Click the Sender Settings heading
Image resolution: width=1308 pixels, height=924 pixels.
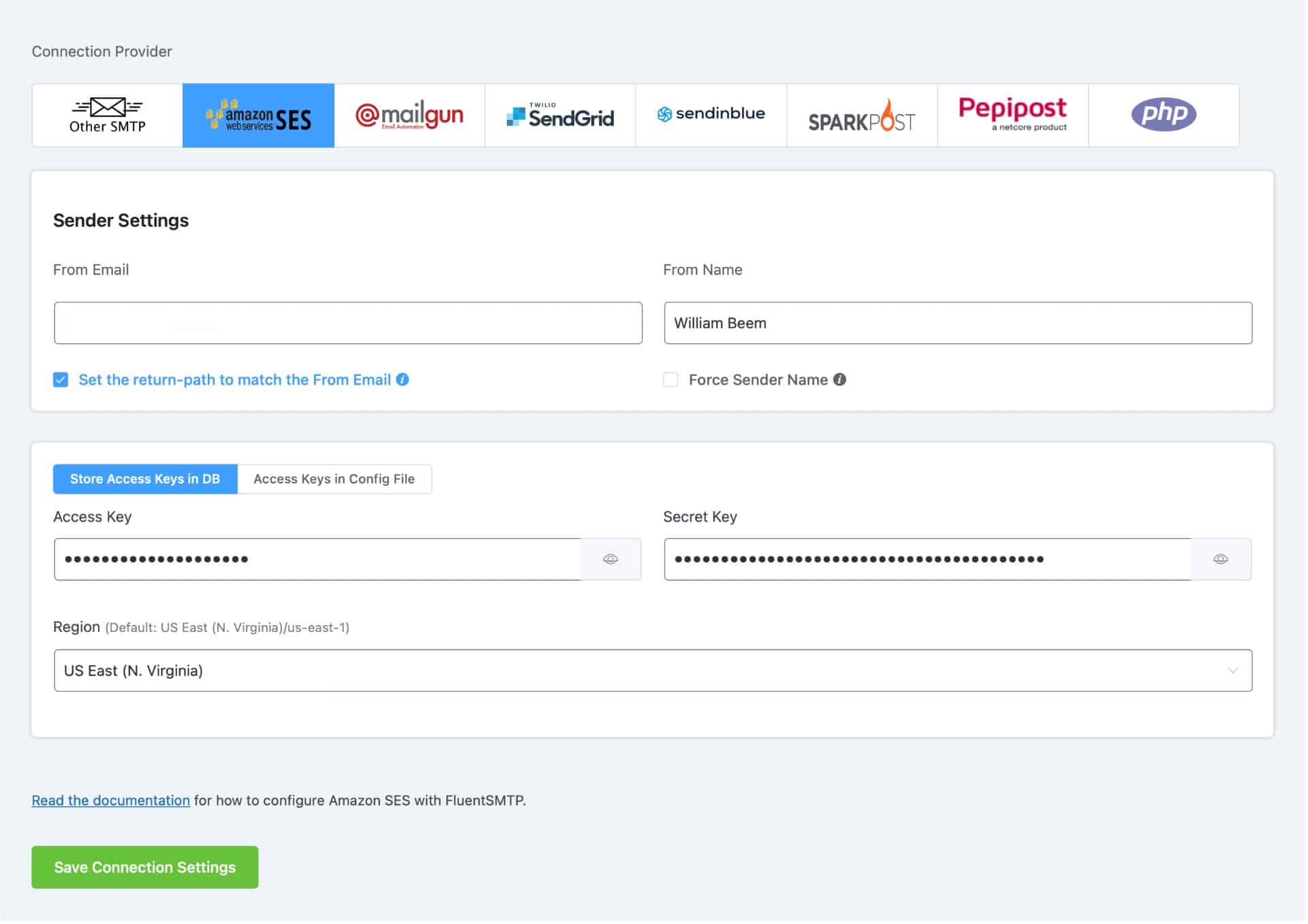[x=121, y=220]
